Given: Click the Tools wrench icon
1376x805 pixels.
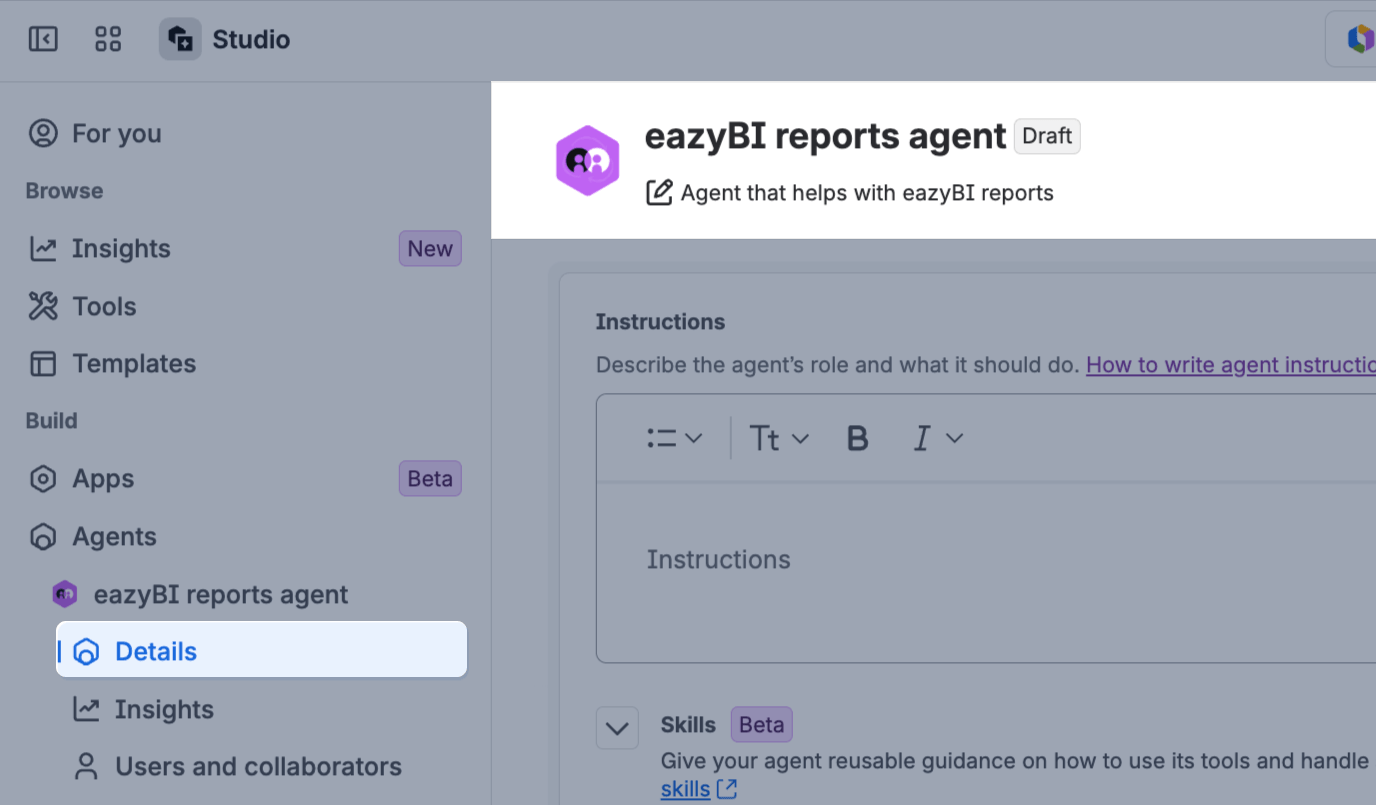Looking at the screenshot, I should coord(43,306).
